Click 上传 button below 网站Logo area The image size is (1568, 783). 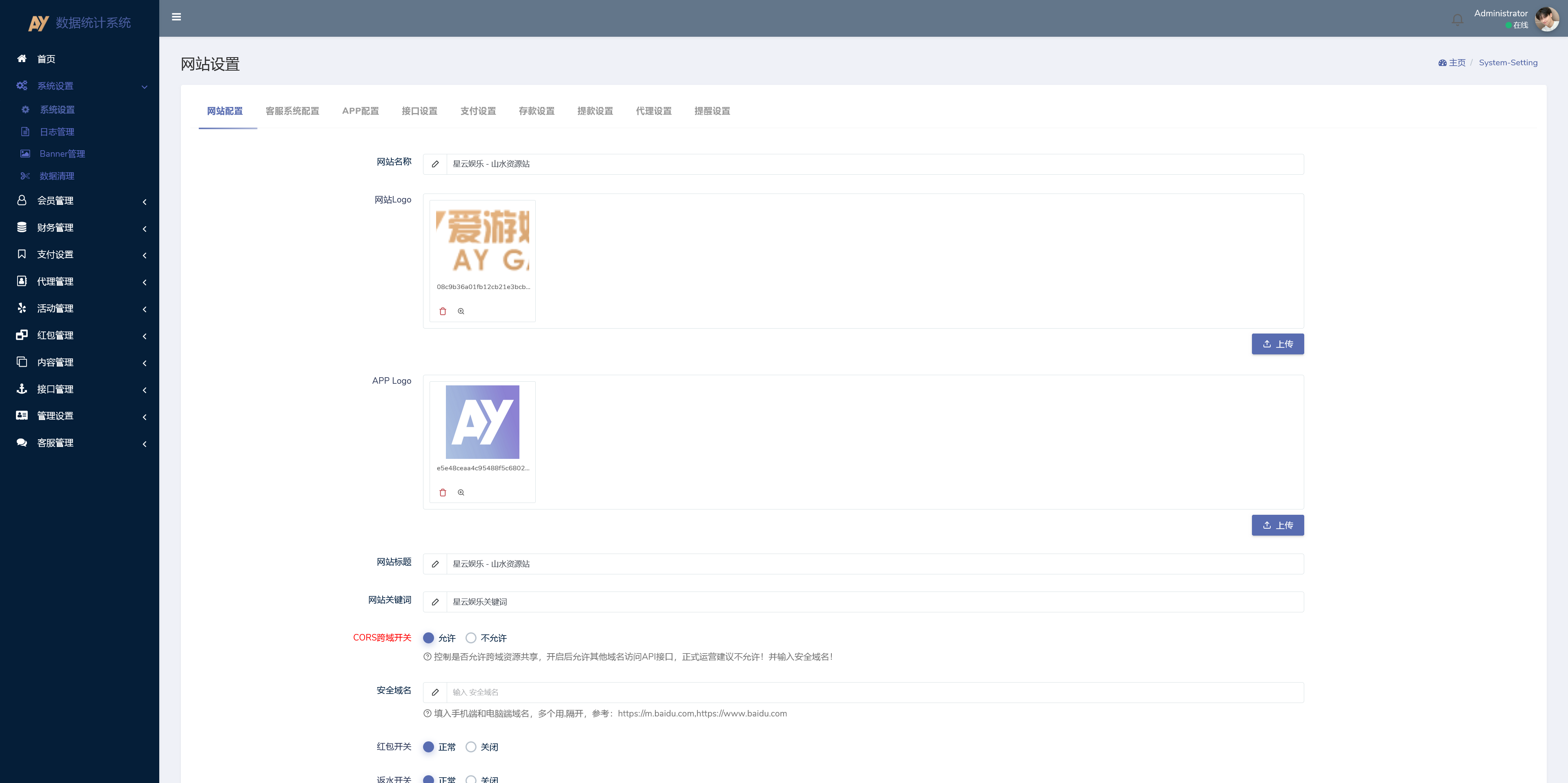[1278, 344]
